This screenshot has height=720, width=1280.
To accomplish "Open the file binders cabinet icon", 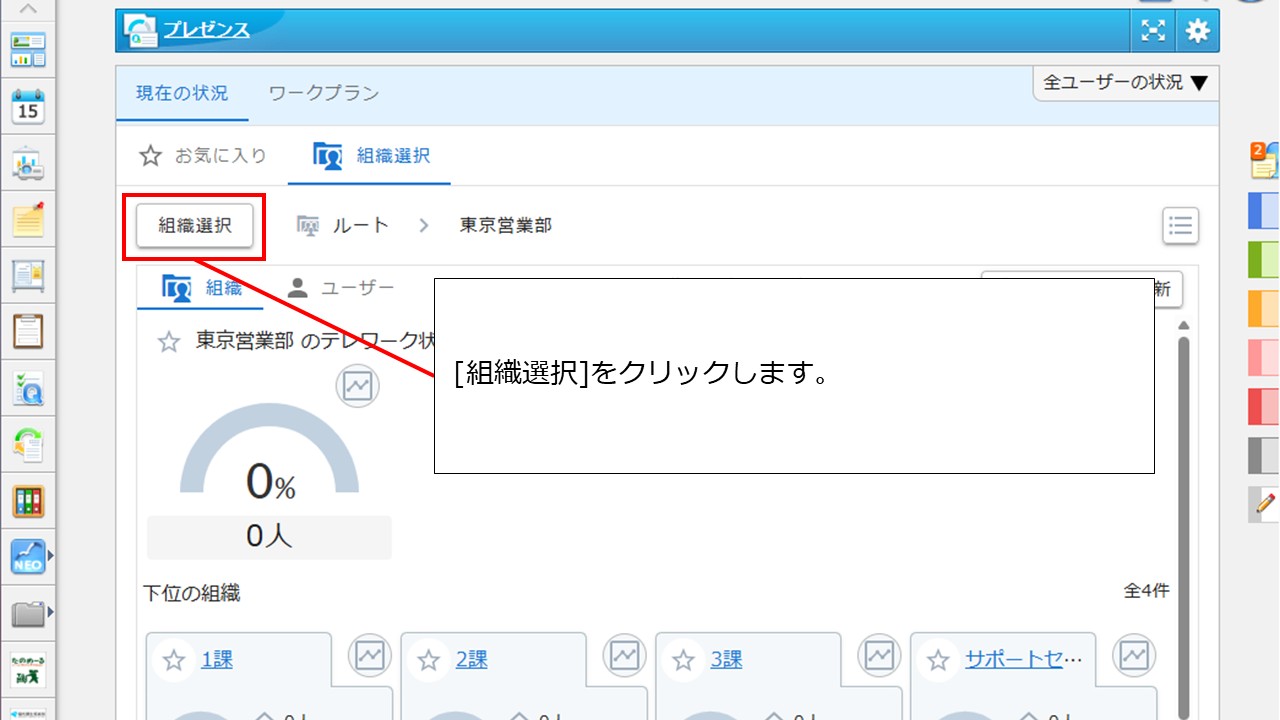I will (x=28, y=500).
